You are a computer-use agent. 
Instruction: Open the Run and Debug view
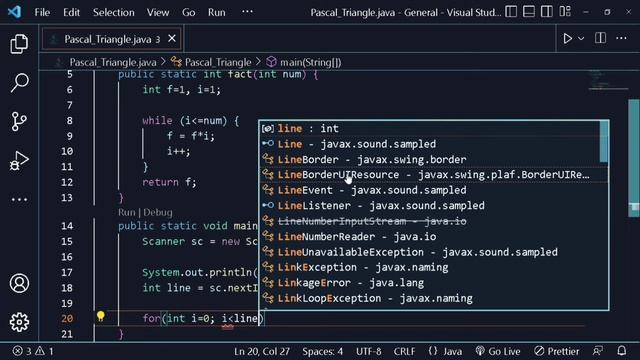(x=19, y=160)
